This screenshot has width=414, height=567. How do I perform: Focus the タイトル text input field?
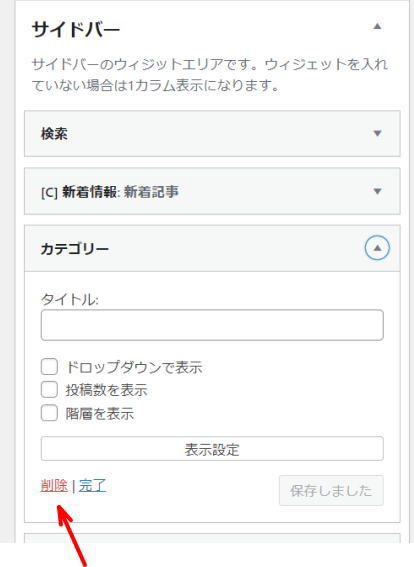point(212,325)
